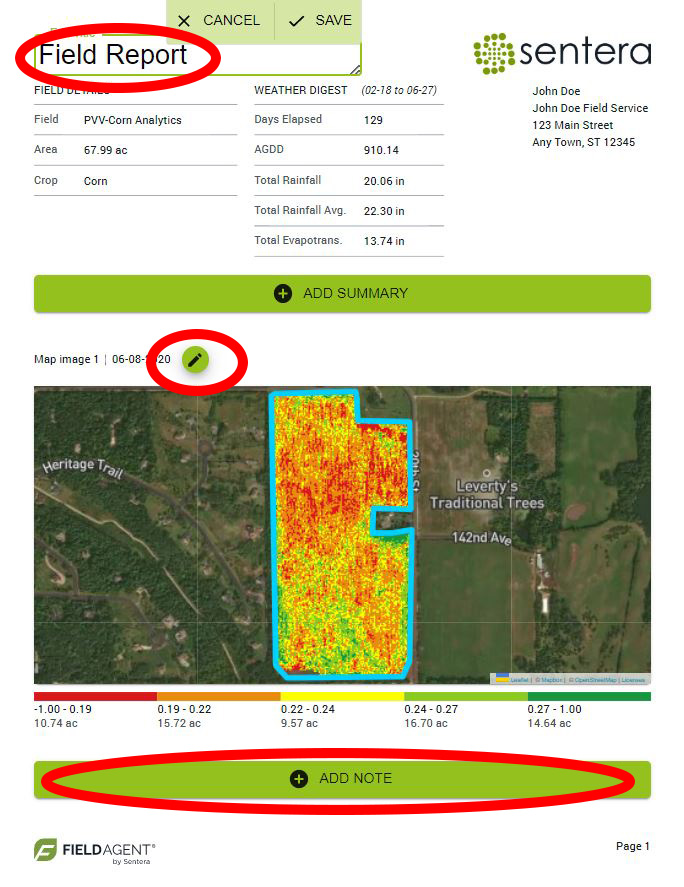Click the Leverty's Traditional Trees map marker
This screenshot has height=887, width=684.
pyautogui.click(x=487, y=473)
